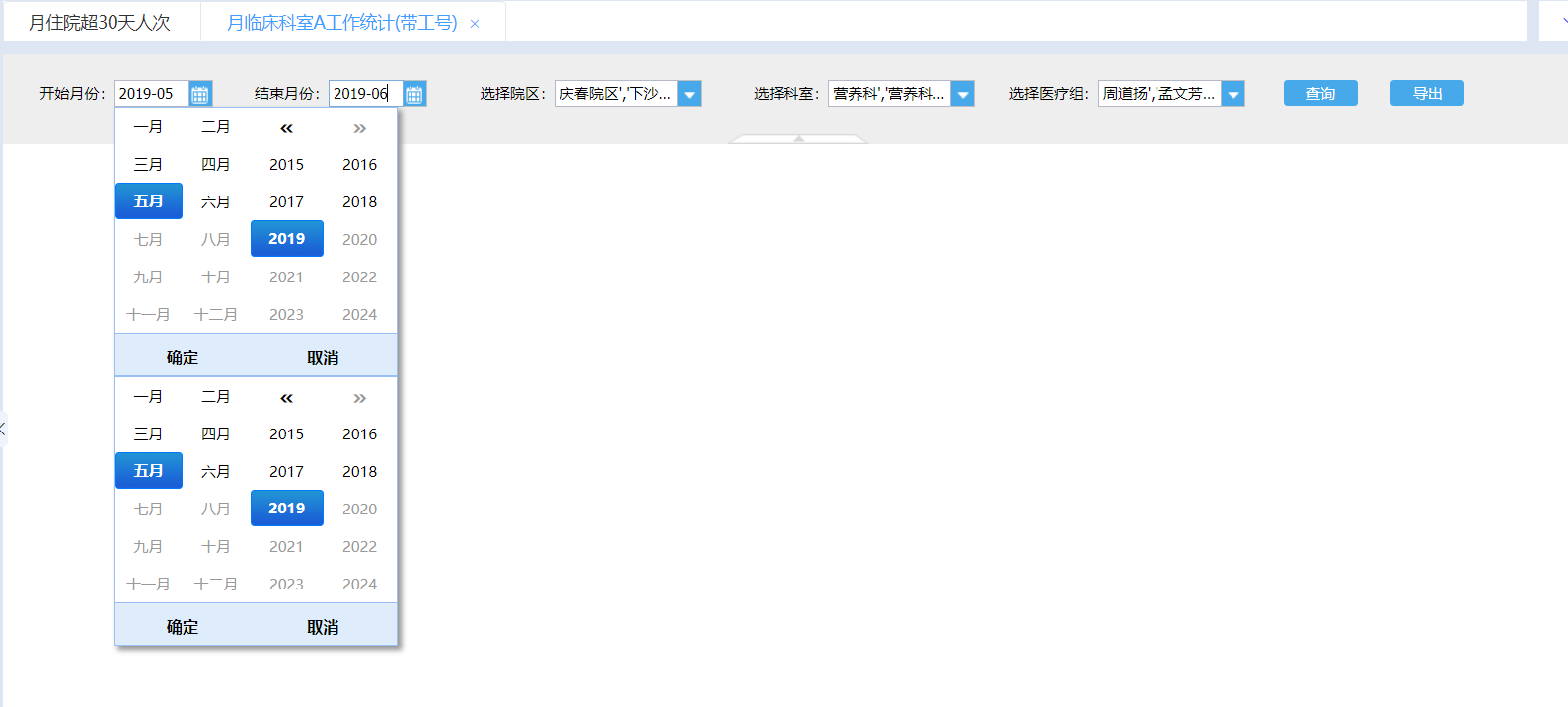The width and height of the screenshot is (1568, 707).
Task: Select highlighted year 2019 in the lower picker
Action: [x=287, y=509]
